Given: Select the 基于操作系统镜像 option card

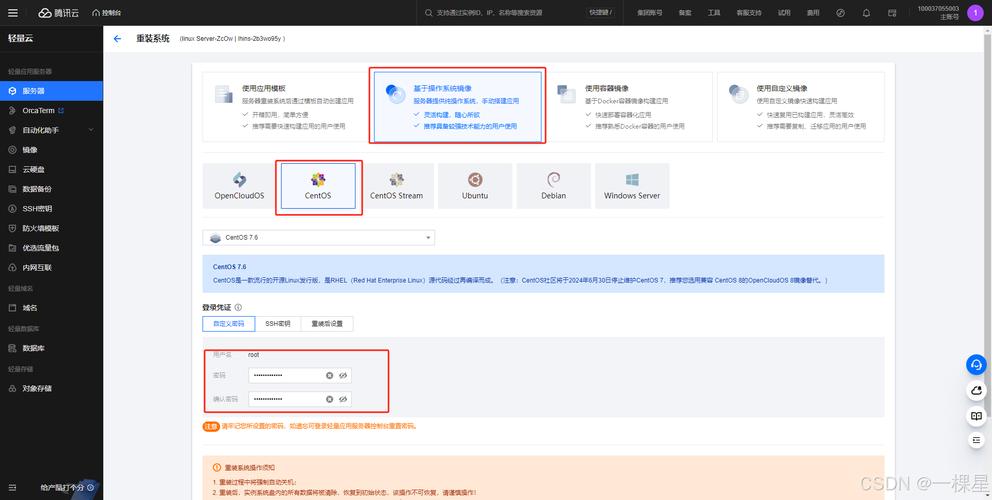Looking at the screenshot, I should 457,106.
